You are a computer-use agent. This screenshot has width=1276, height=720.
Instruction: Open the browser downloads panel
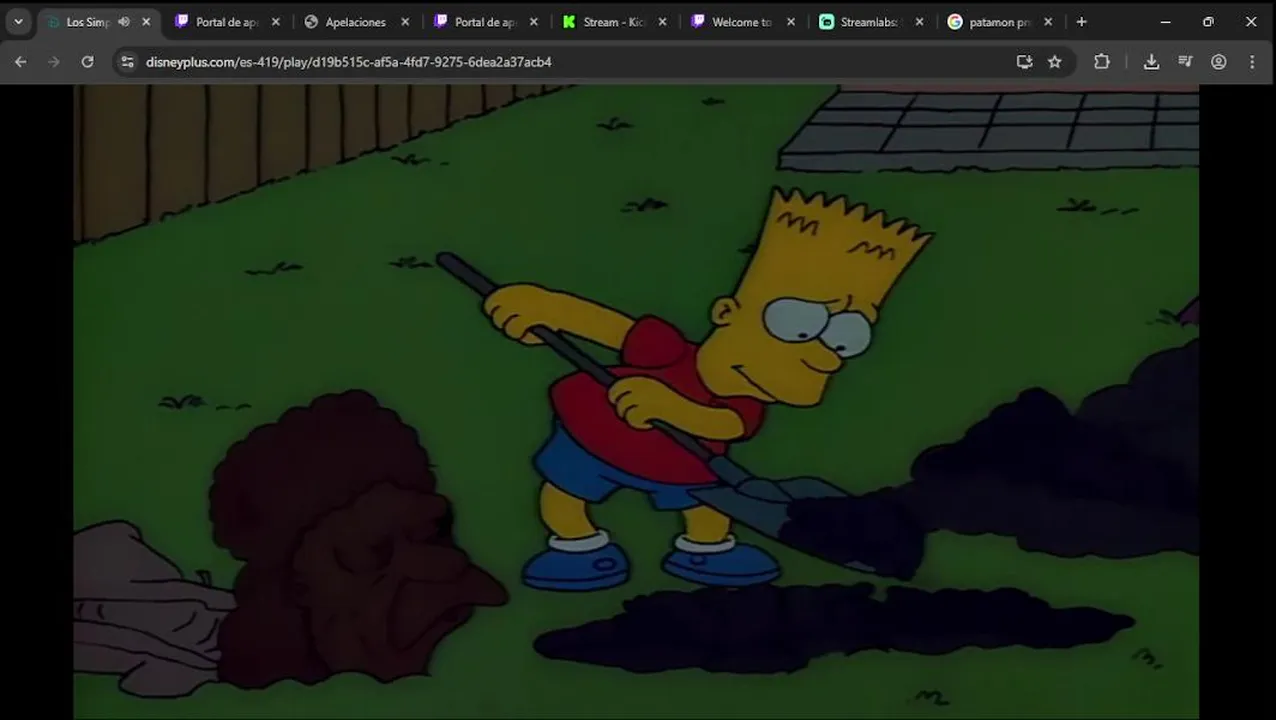1152,62
